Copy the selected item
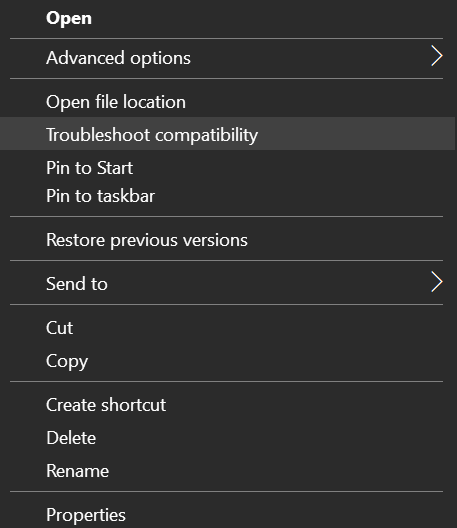This screenshot has height=528, width=457. 228,361
